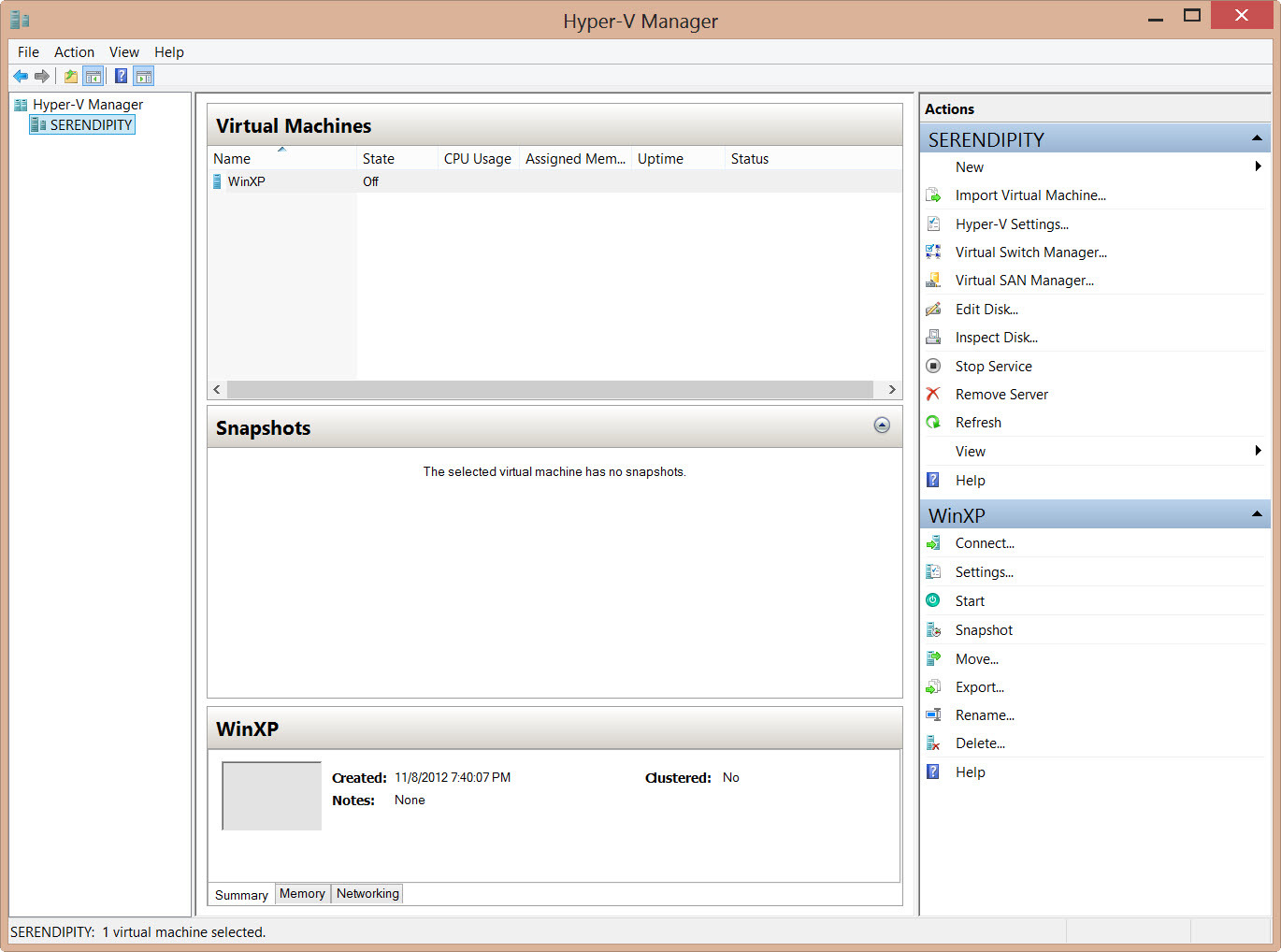Click the Inspect Disk icon
The image size is (1281, 952).
click(x=933, y=338)
